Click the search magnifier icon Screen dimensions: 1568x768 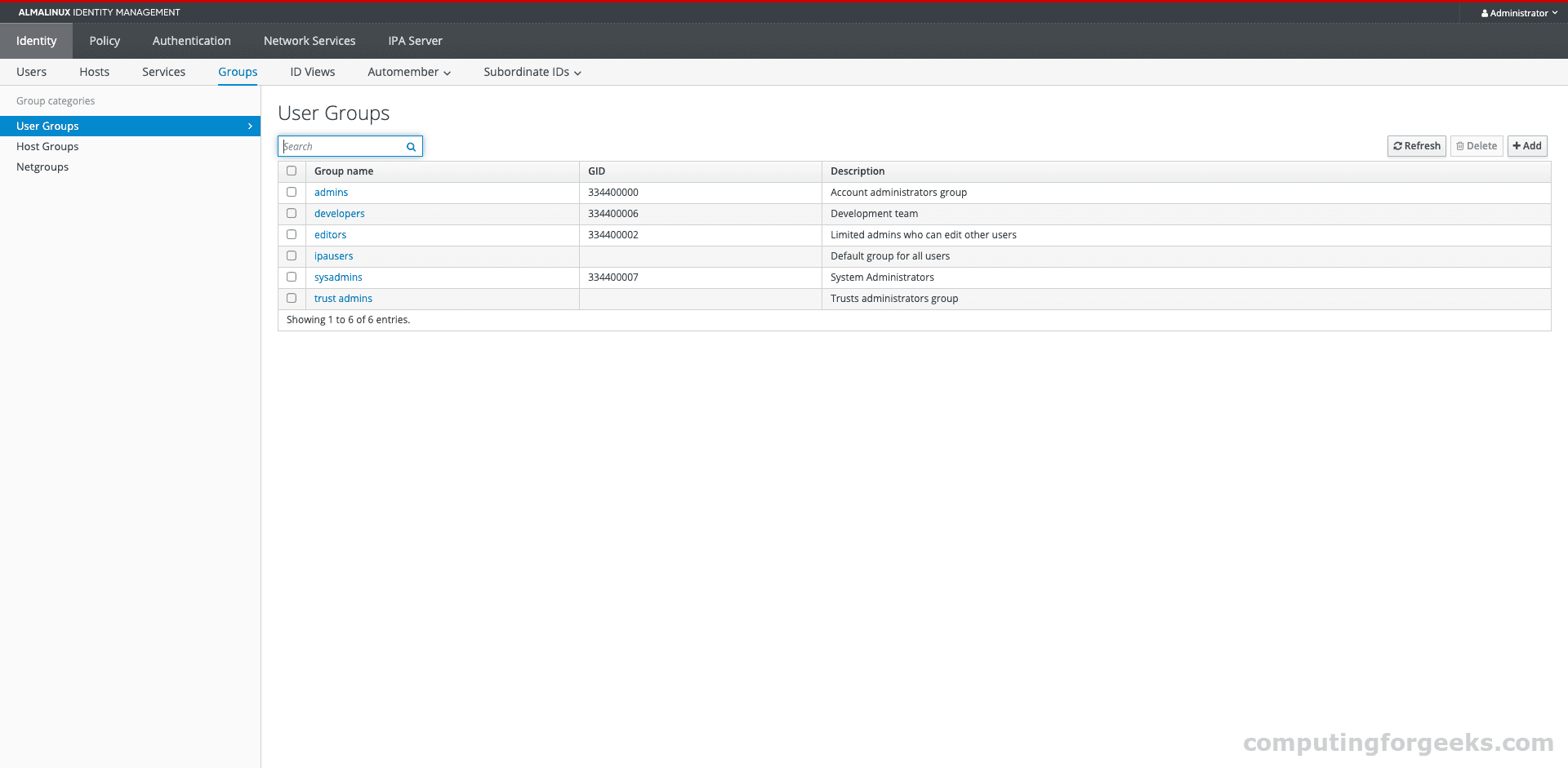411,147
